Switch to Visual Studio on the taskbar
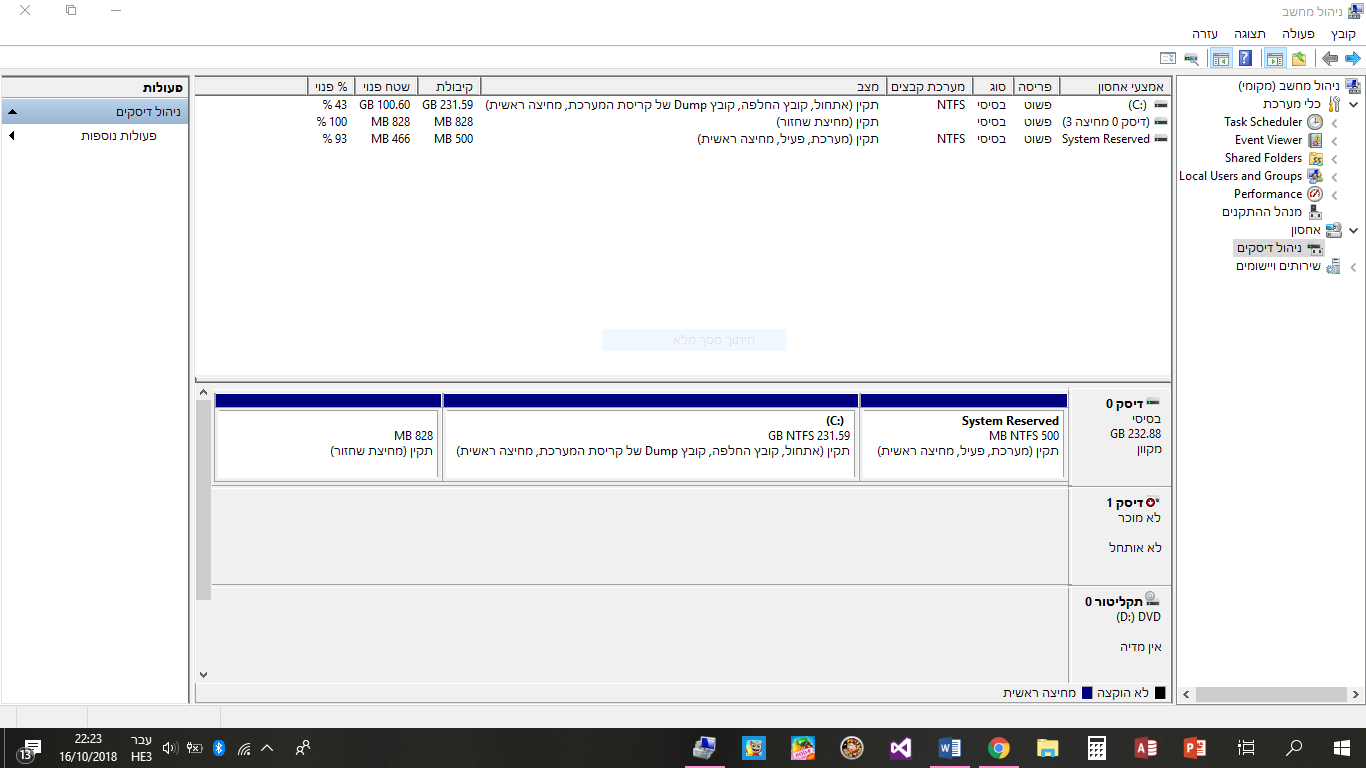 (x=900, y=748)
